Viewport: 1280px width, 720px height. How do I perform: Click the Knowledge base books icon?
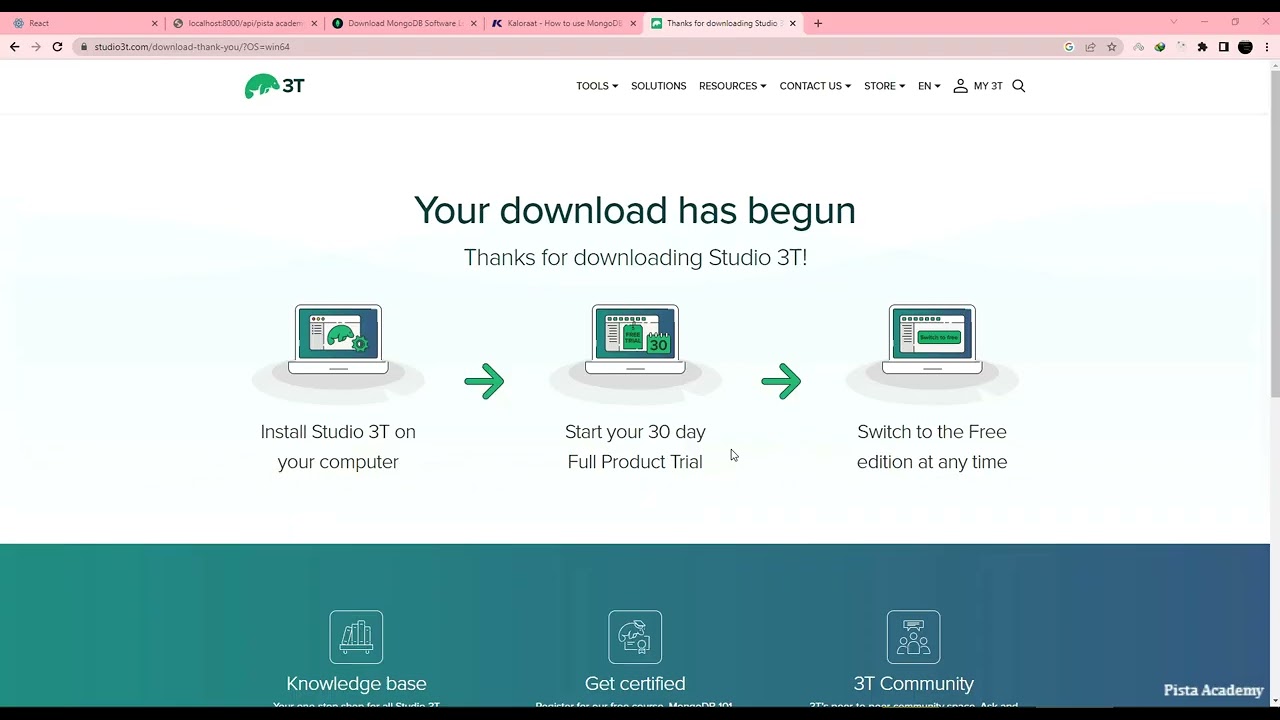(356, 637)
